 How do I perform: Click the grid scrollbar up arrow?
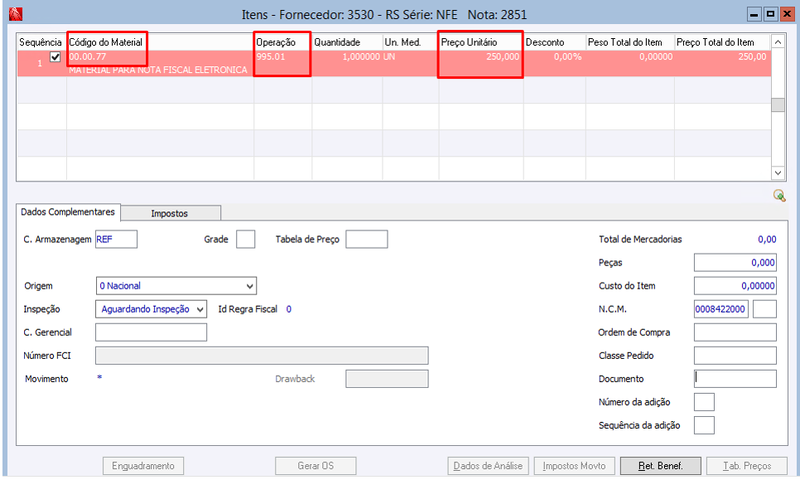[x=778, y=42]
